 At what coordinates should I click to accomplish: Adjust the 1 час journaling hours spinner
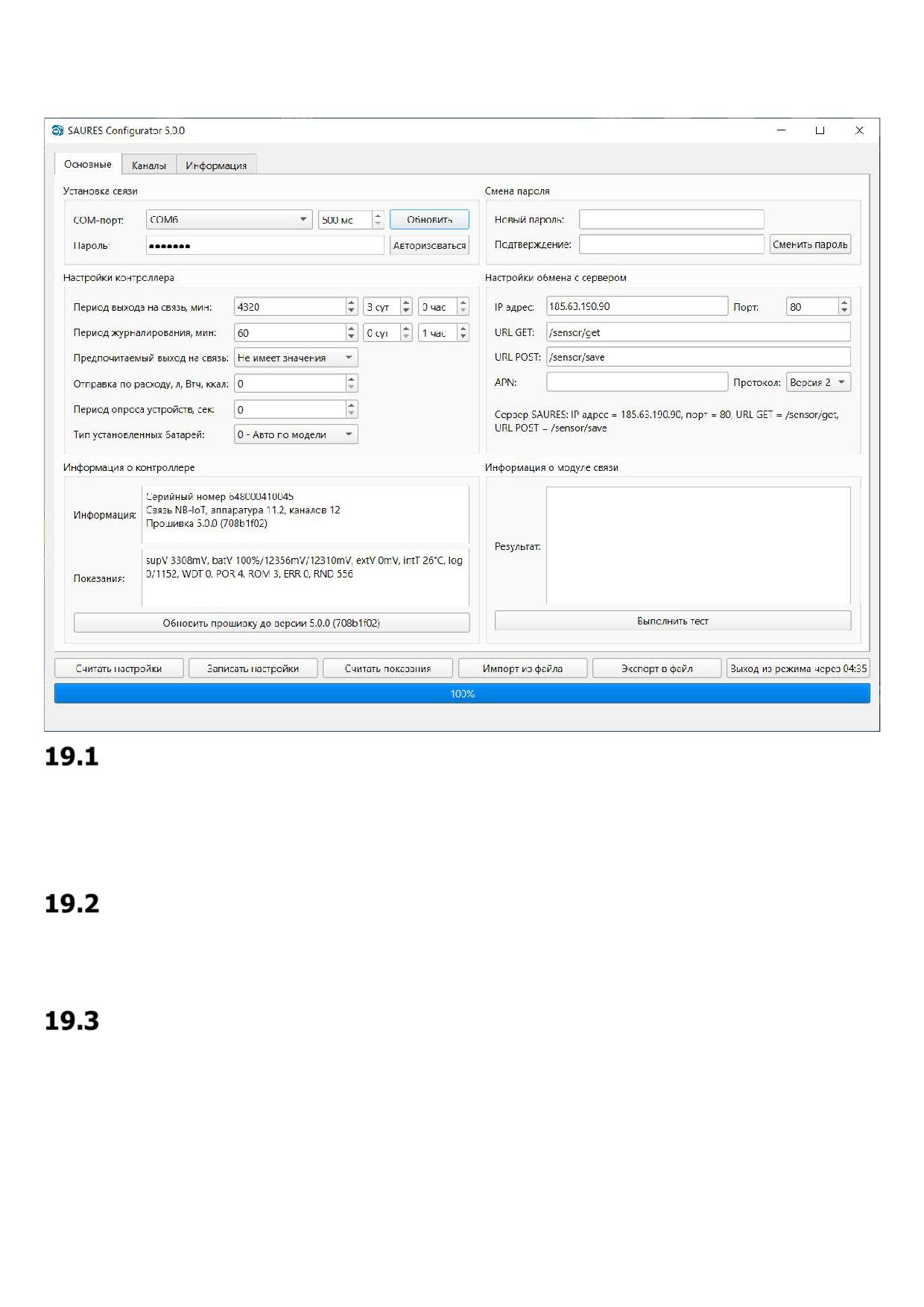click(x=443, y=333)
